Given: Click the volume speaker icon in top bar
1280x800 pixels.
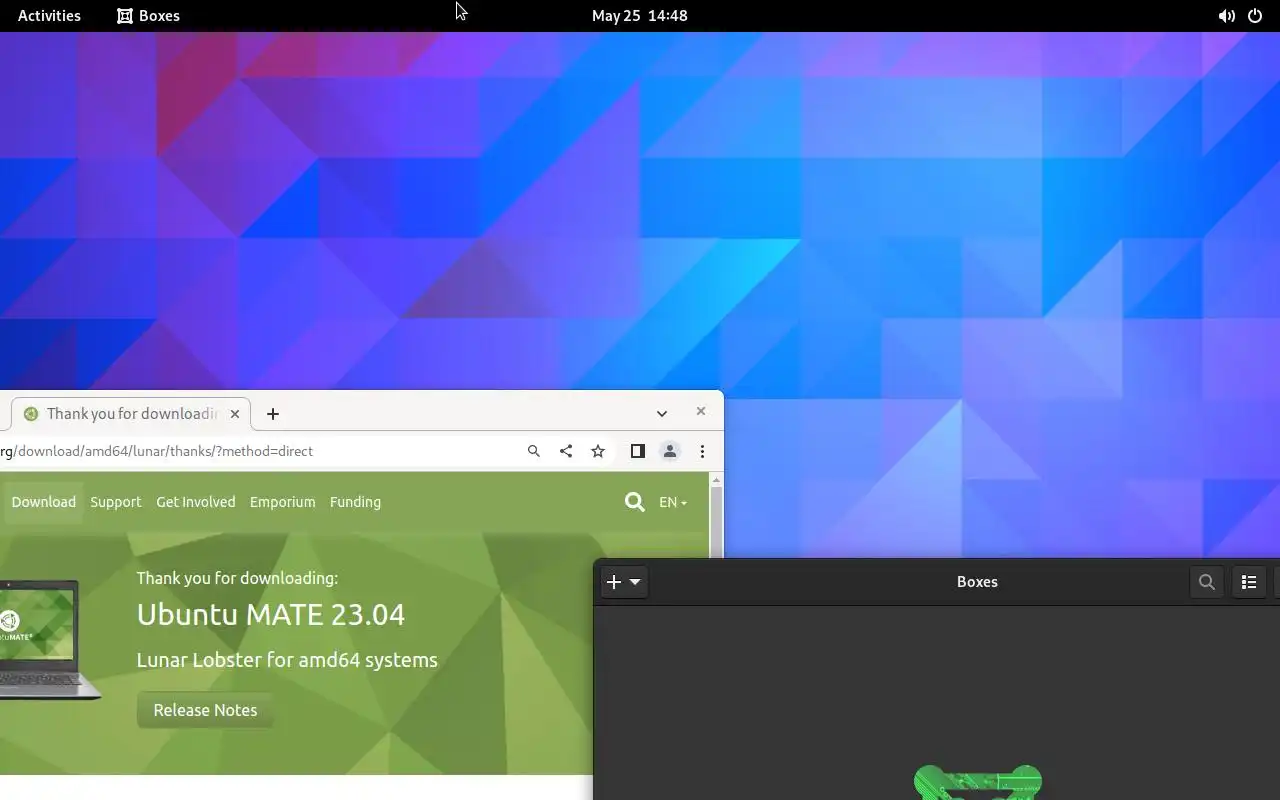Looking at the screenshot, I should (x=1226, y=16).
